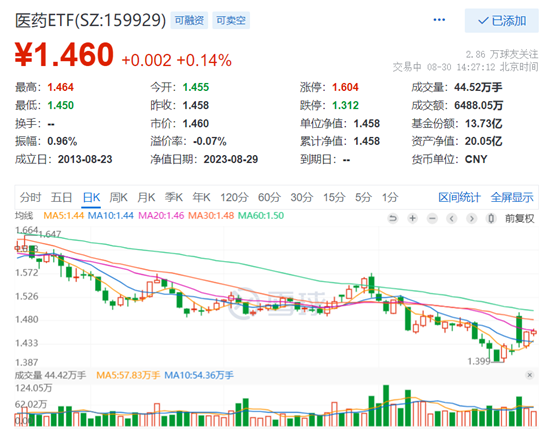This screenshot has height=429, width=554.
Task: Click the 成立日 date 2013-08-23
Action: click(85, 159)
